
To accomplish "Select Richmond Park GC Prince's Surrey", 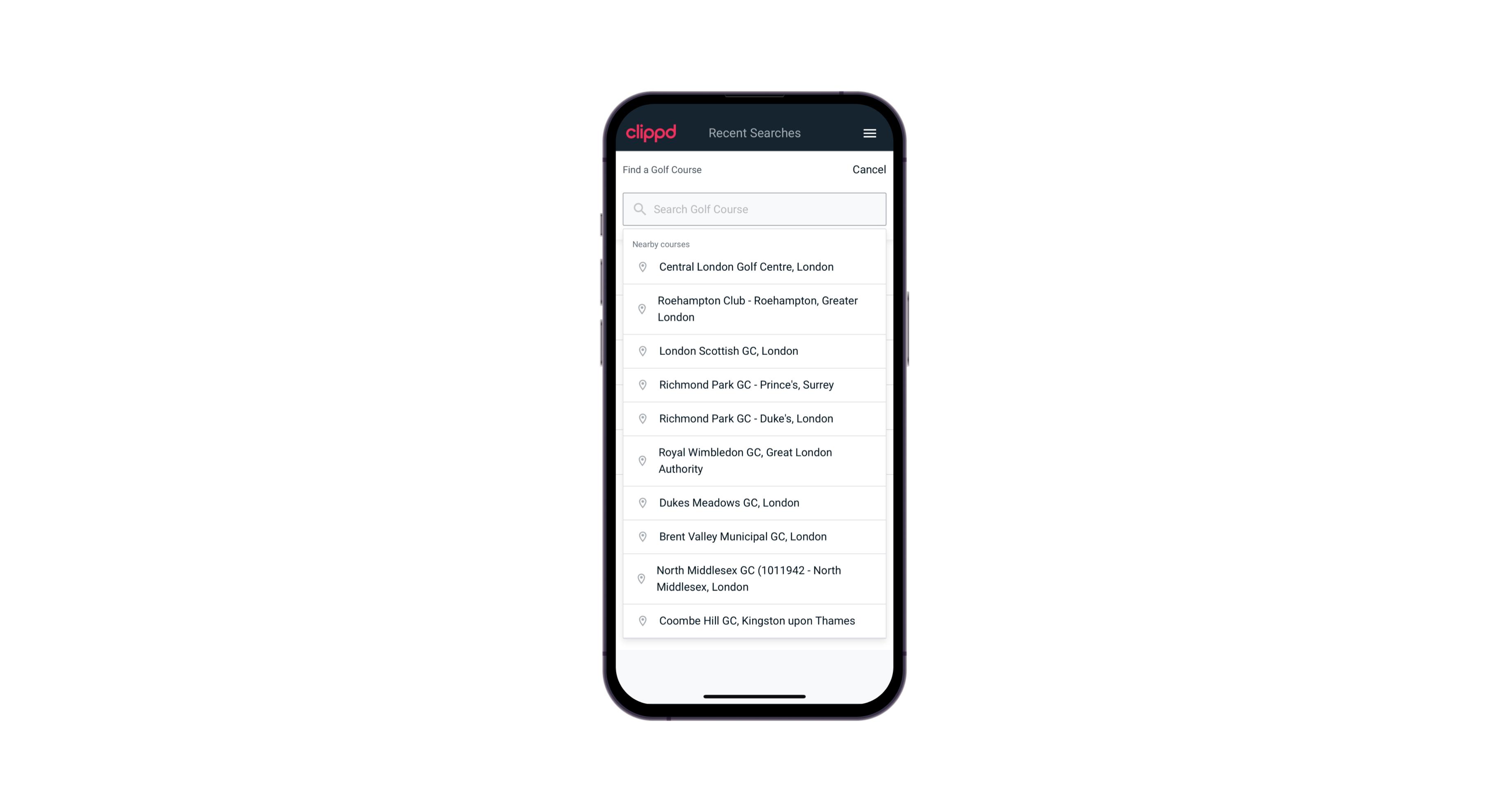I will [x=754, y=384].
